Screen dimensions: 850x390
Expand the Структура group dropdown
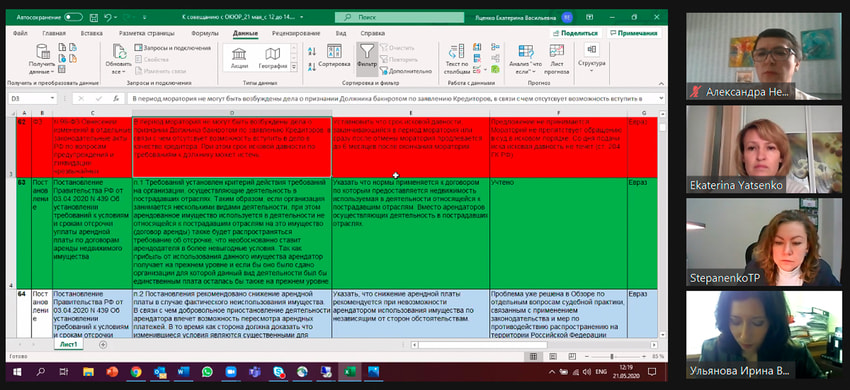591,56
